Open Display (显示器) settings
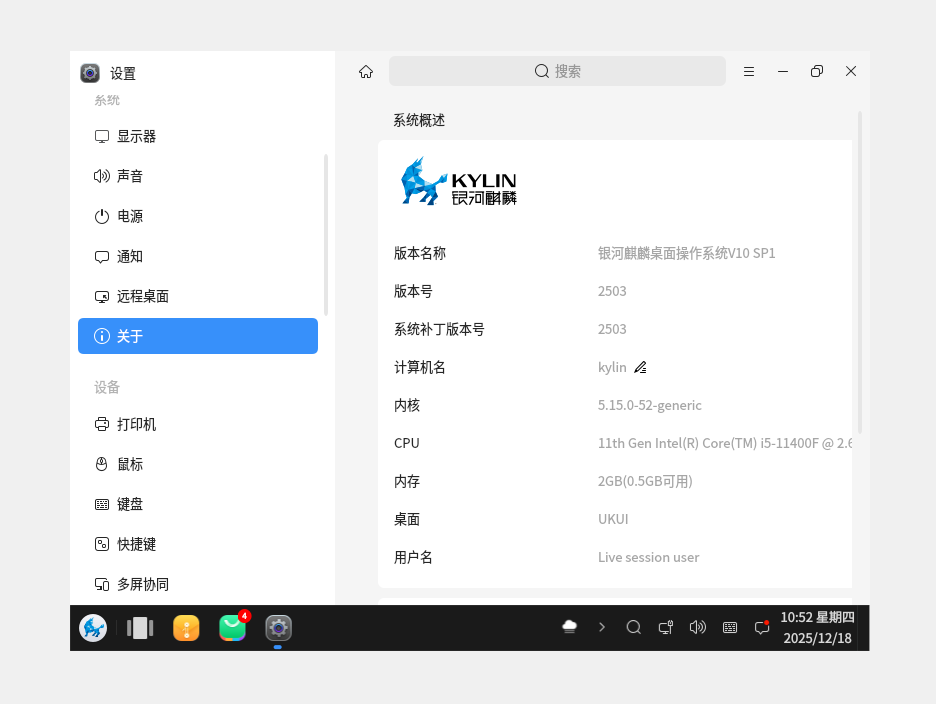This screenshot has height=704, width=936. 198,136
